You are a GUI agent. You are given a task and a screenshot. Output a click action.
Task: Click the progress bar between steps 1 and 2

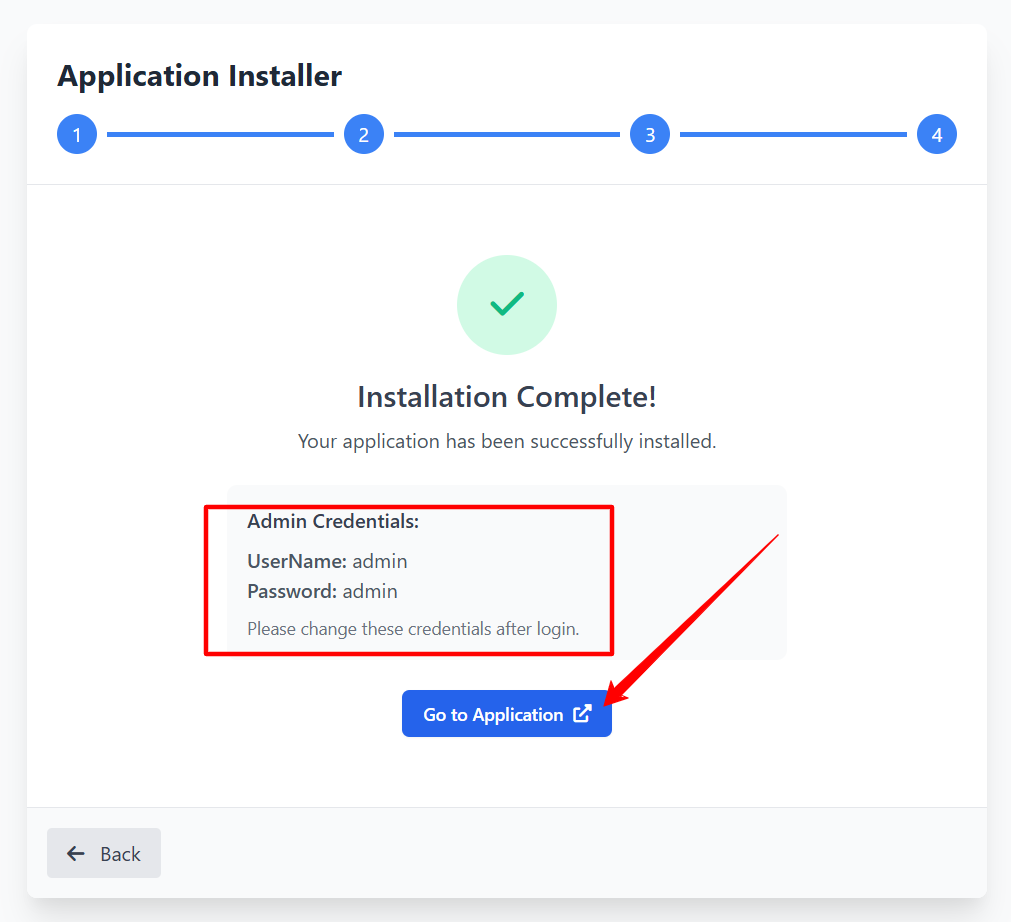[x=220, y=133]
